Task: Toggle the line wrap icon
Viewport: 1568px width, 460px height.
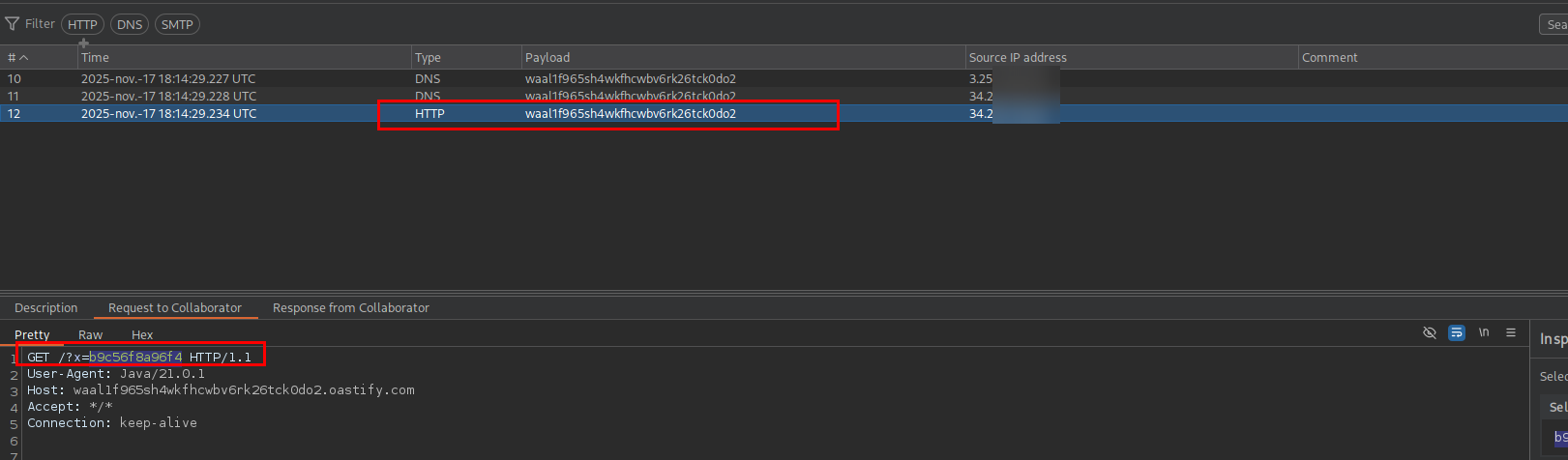Action: coord(1456,332)
